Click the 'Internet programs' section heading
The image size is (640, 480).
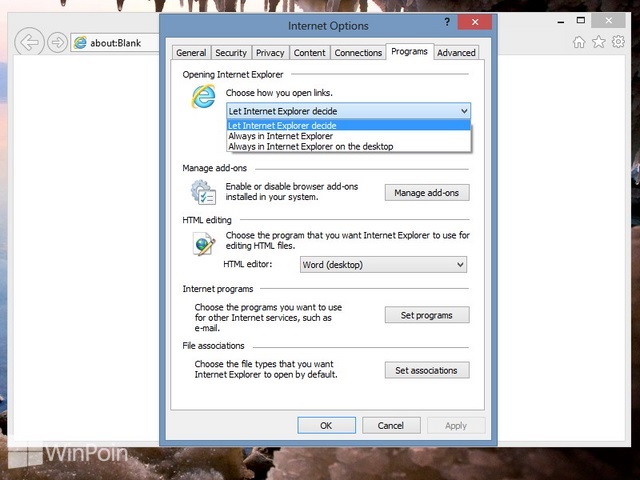point(218,289)
